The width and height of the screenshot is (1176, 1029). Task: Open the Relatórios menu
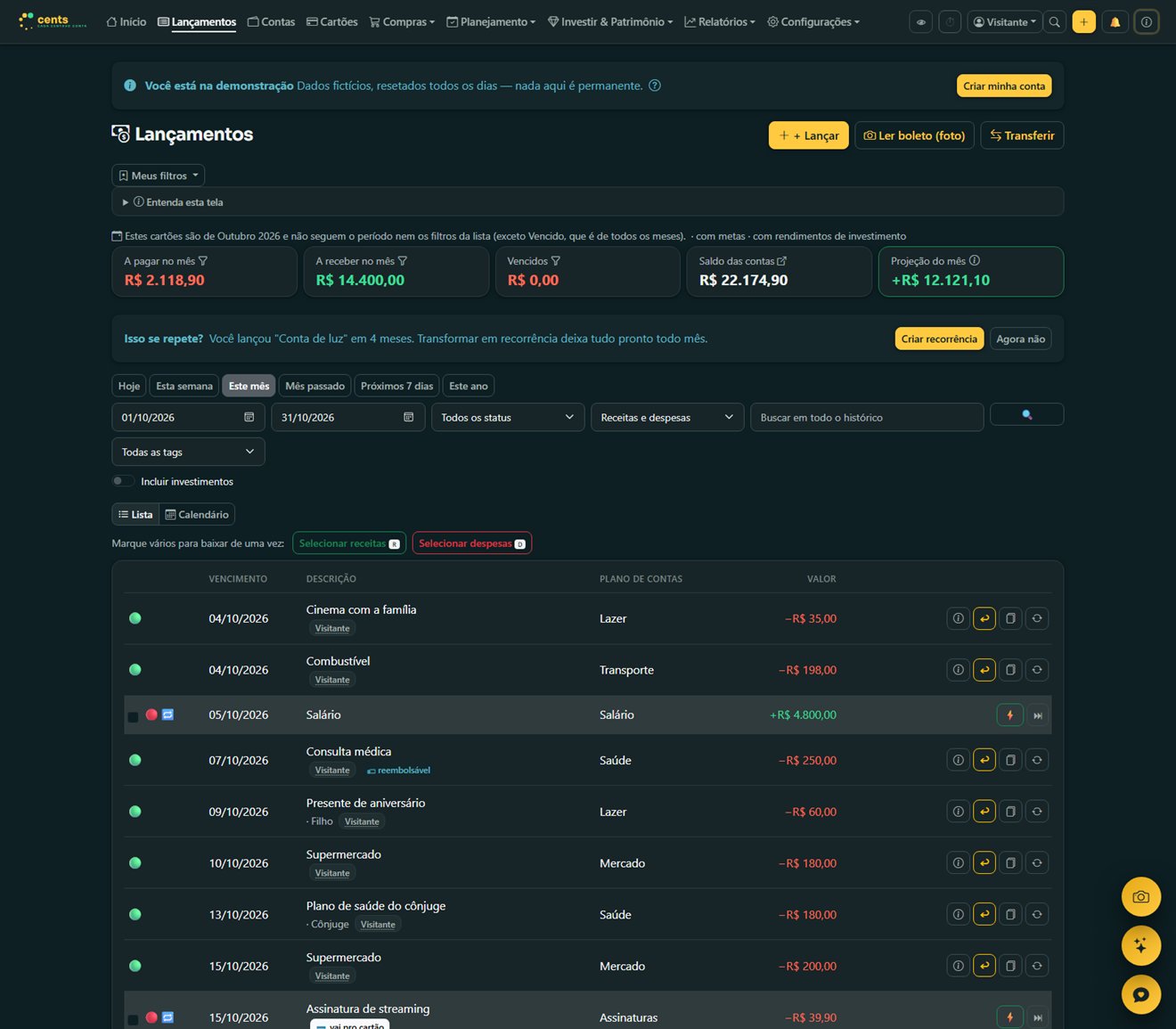tap(720, 22)
